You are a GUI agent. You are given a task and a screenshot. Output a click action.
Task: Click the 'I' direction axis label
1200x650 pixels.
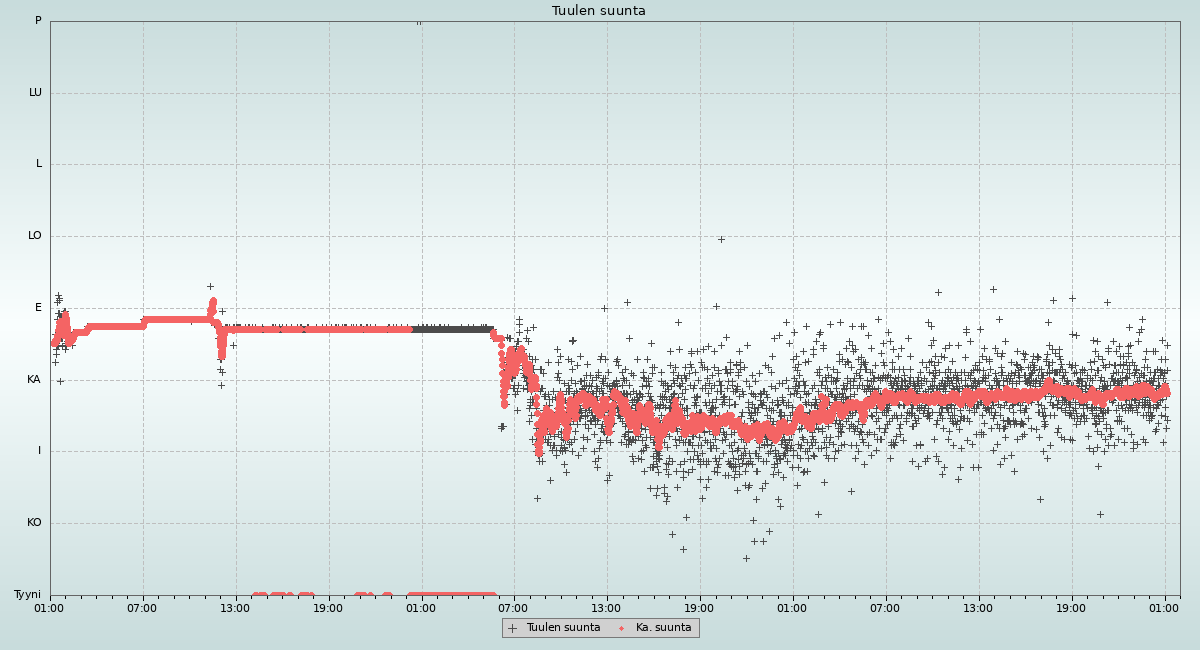[40, 451]
